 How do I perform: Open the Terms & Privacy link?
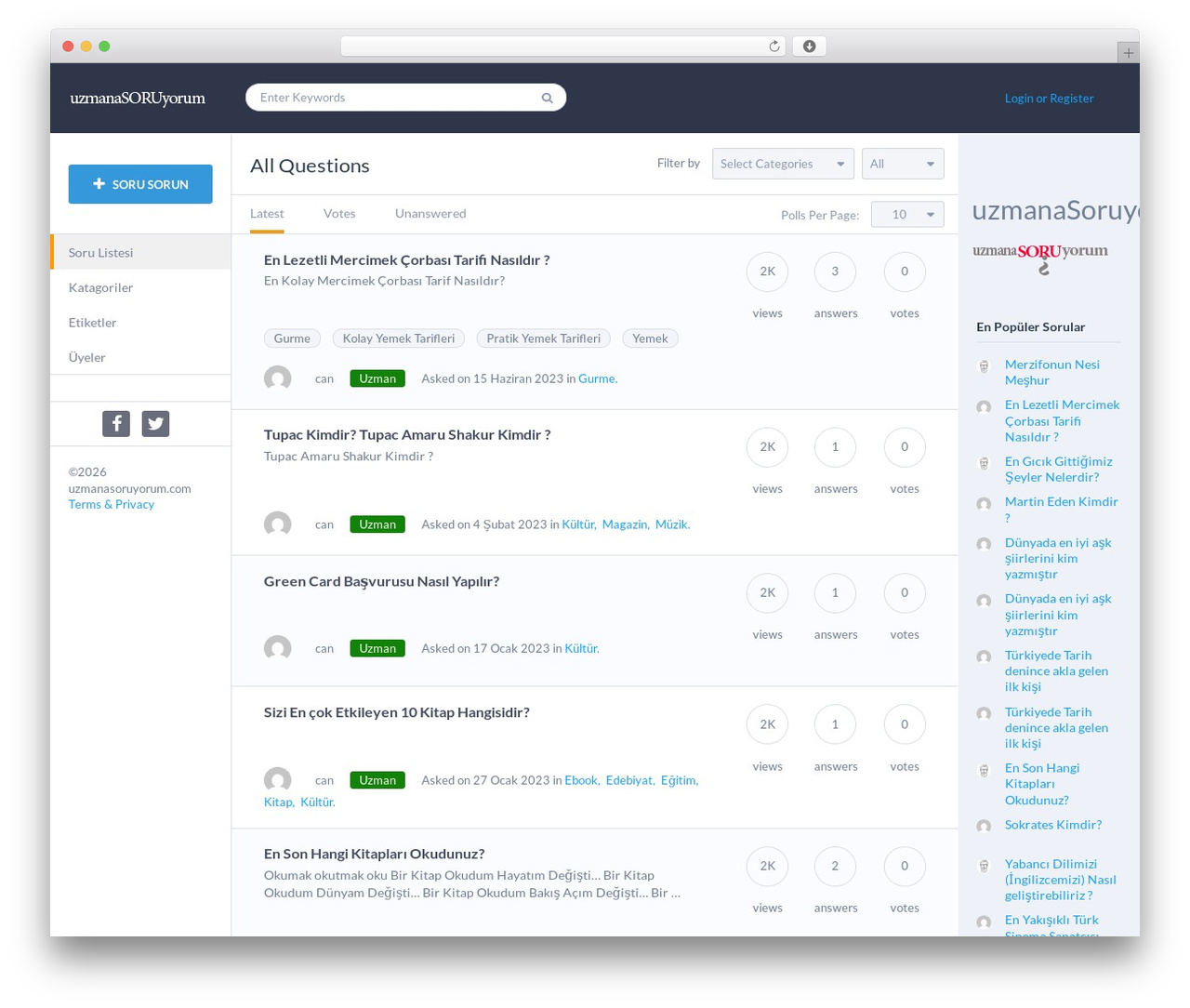click(112, 505)
